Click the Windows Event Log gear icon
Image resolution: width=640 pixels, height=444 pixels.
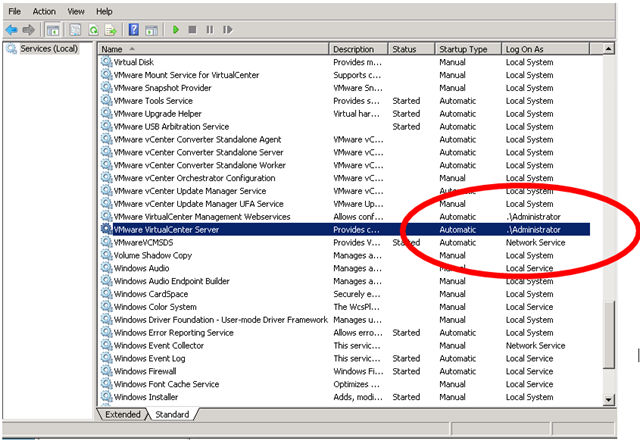[106, 358]
